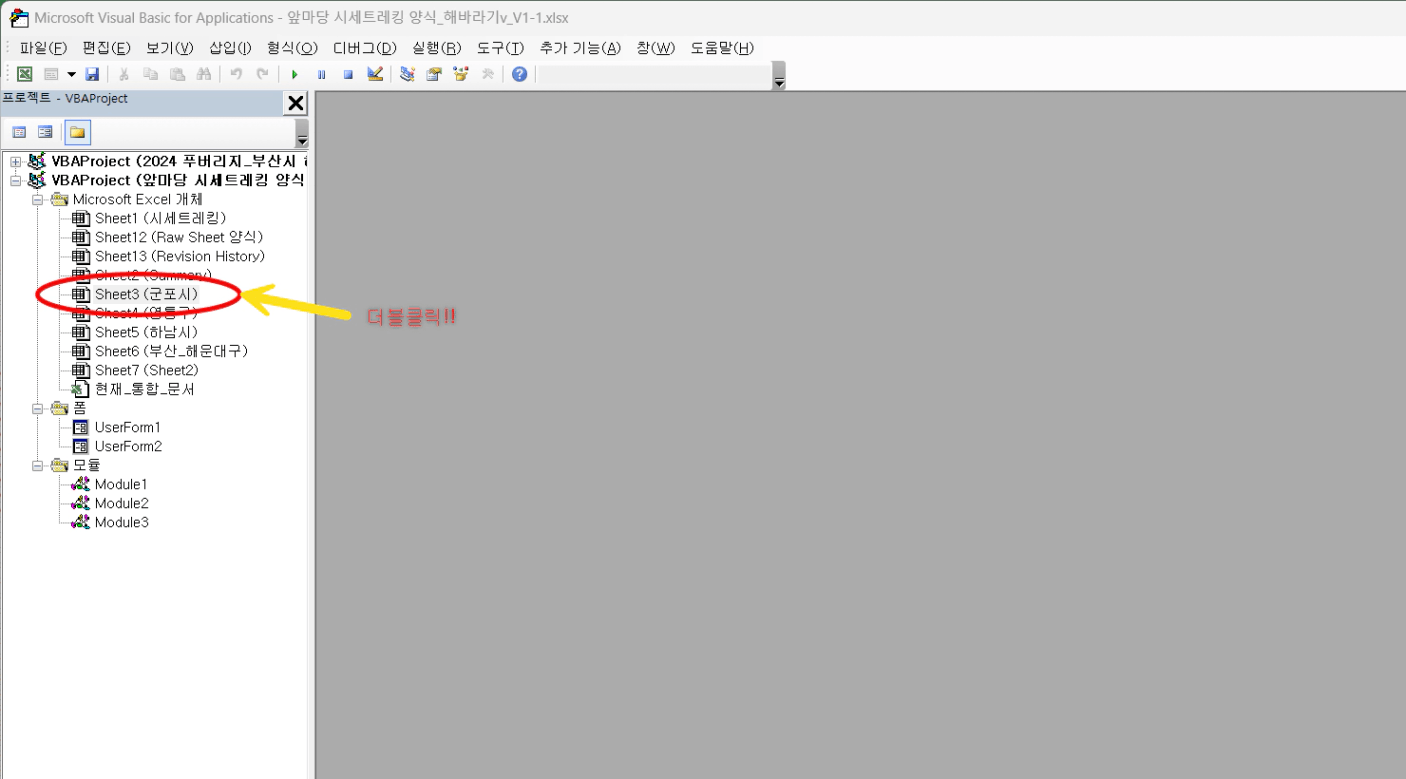Screen dimensions: 1406x779
Task: Collapse VBAProject (앞마당 시세트레킹 양식) node
Action: 15,181
